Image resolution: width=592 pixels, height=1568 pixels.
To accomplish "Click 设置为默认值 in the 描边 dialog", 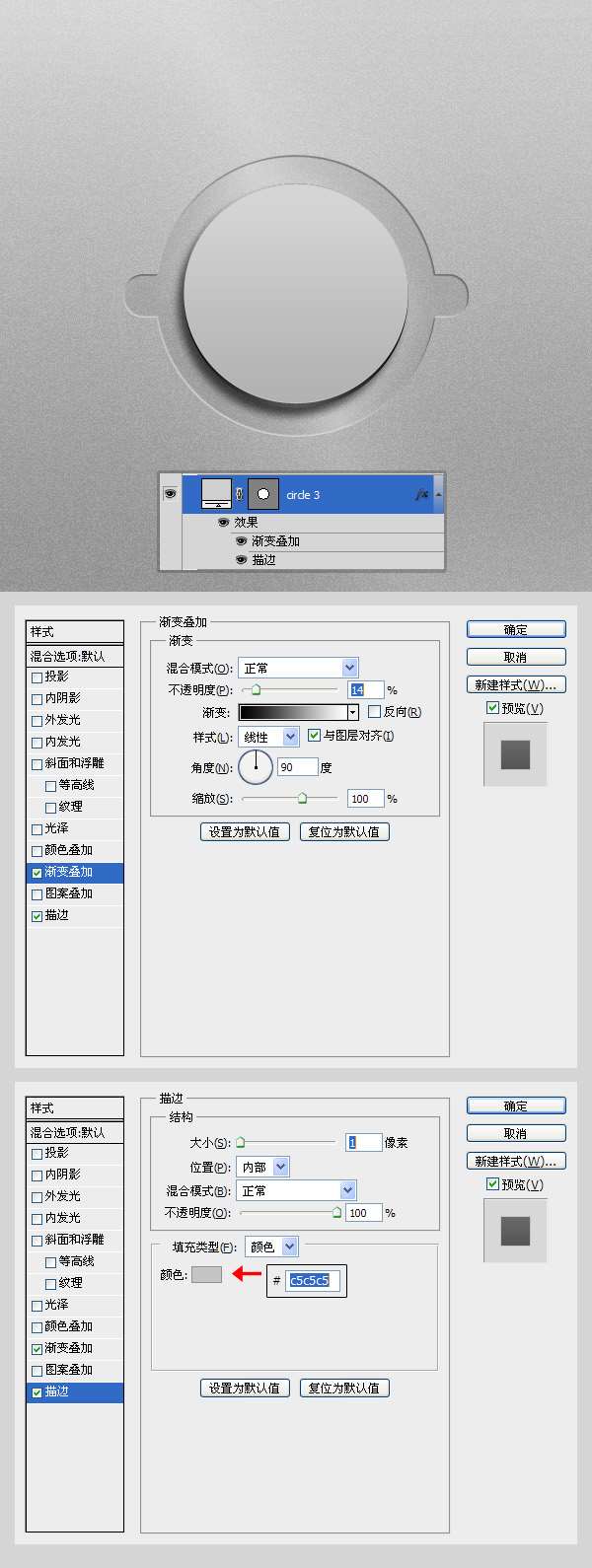I will (x=245, y=1388).
